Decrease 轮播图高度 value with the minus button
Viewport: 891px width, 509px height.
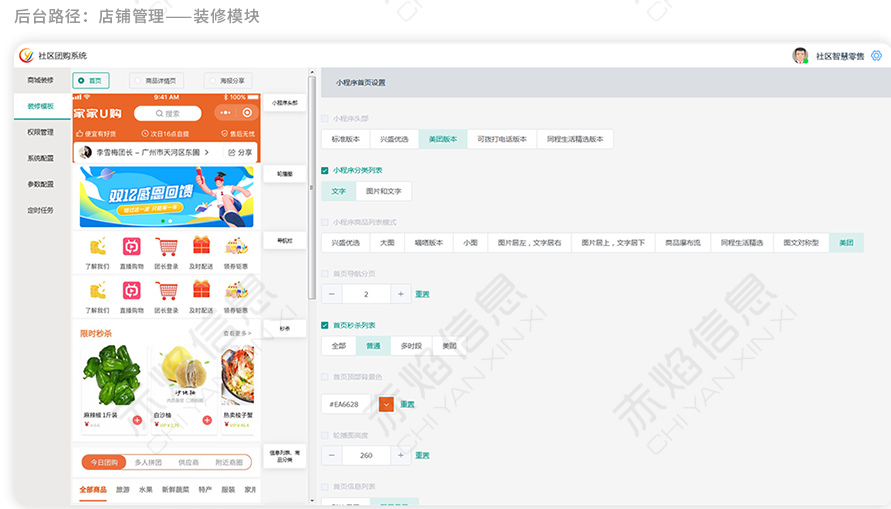332,456
